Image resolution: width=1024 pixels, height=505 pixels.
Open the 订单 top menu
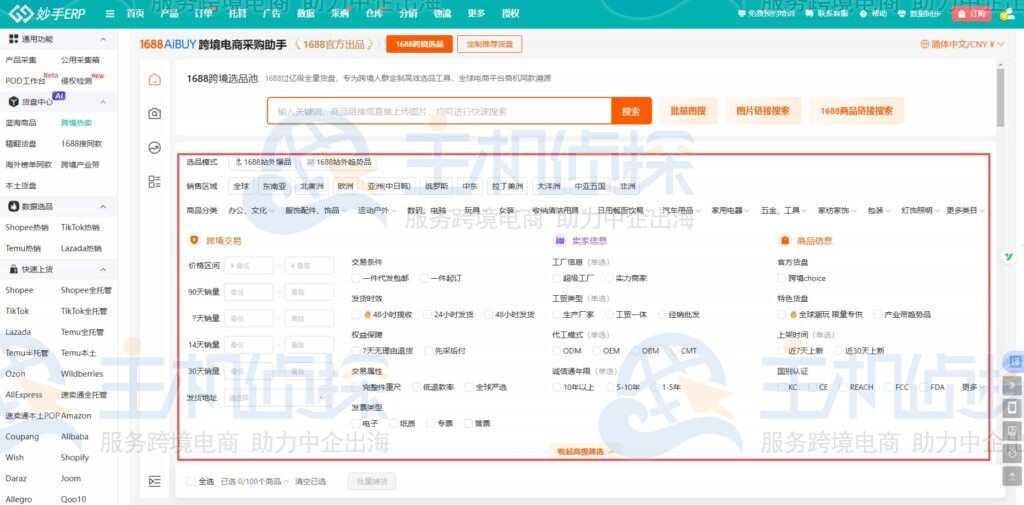204,14
